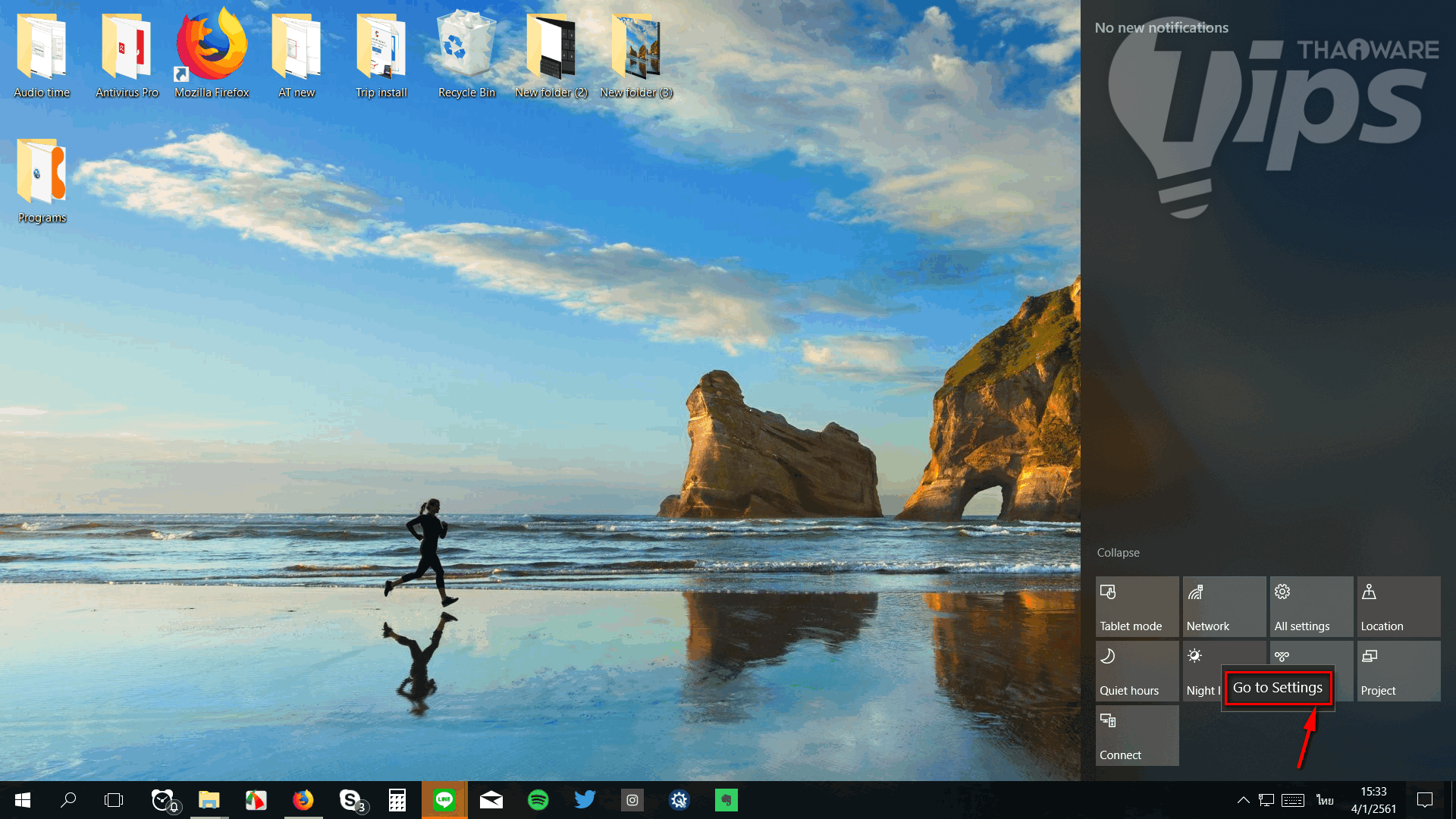
Task: Toggle Tablet mode quick action
Action: [x=1137, y=607]
